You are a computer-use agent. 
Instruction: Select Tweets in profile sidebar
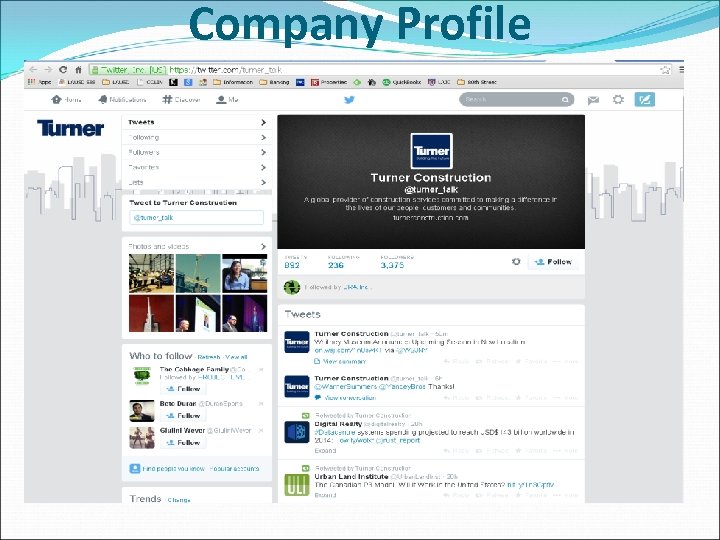[197, 122]
